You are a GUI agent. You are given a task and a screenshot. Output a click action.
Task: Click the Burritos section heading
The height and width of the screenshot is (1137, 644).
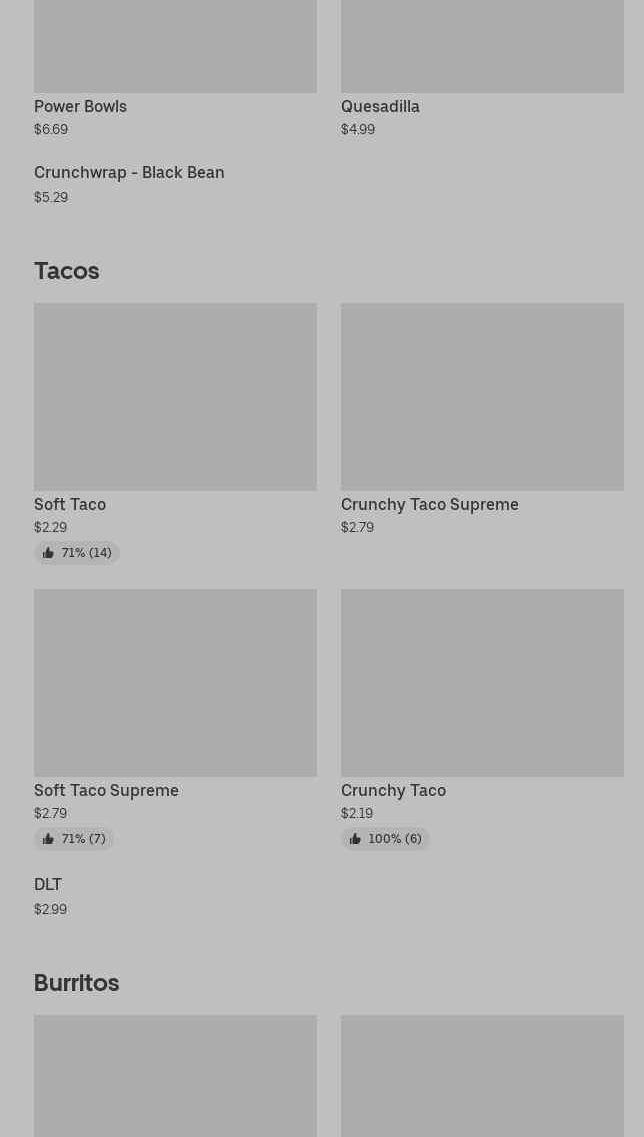point(76,982)
